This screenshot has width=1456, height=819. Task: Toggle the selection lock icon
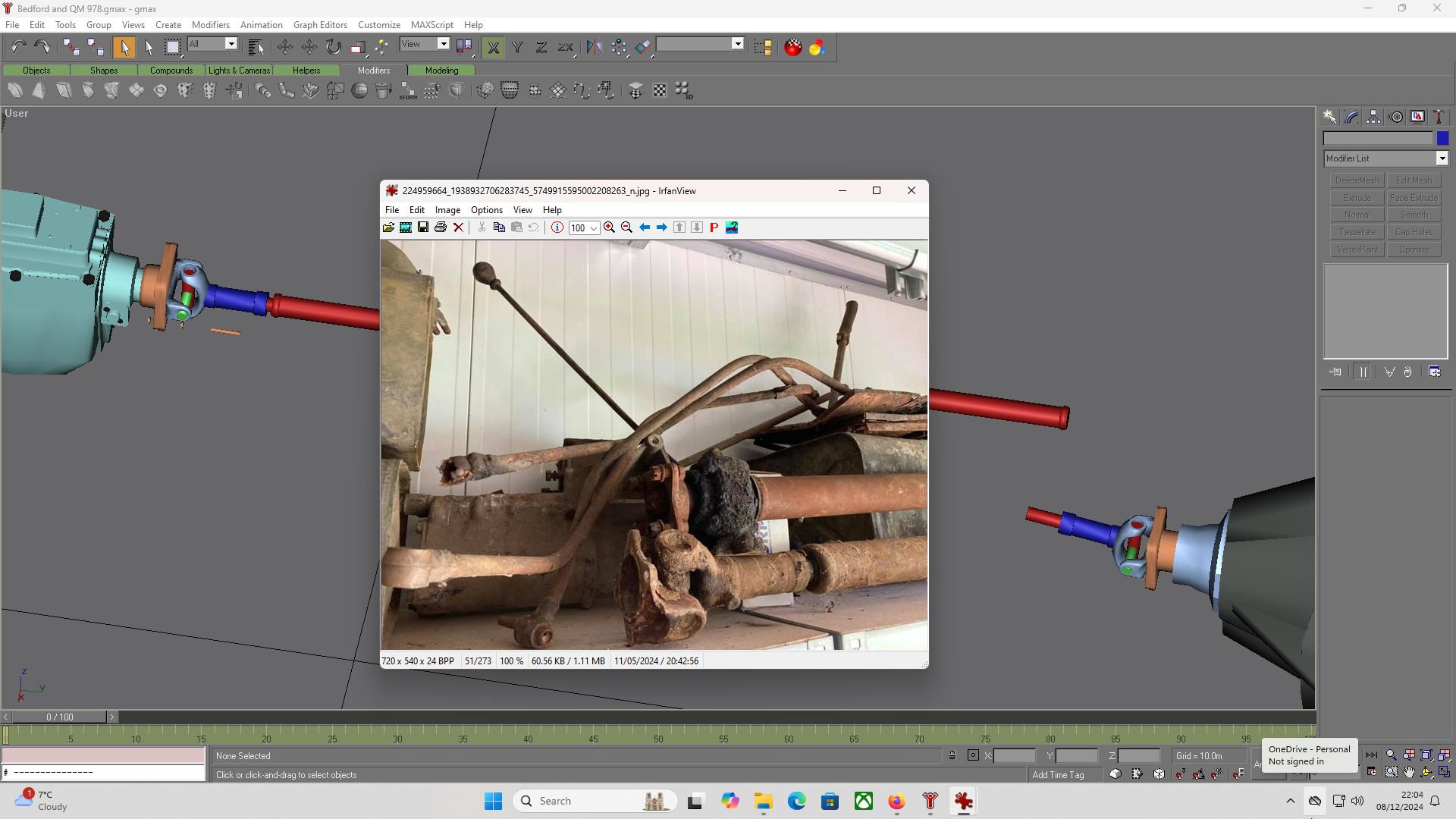(952, 755)
